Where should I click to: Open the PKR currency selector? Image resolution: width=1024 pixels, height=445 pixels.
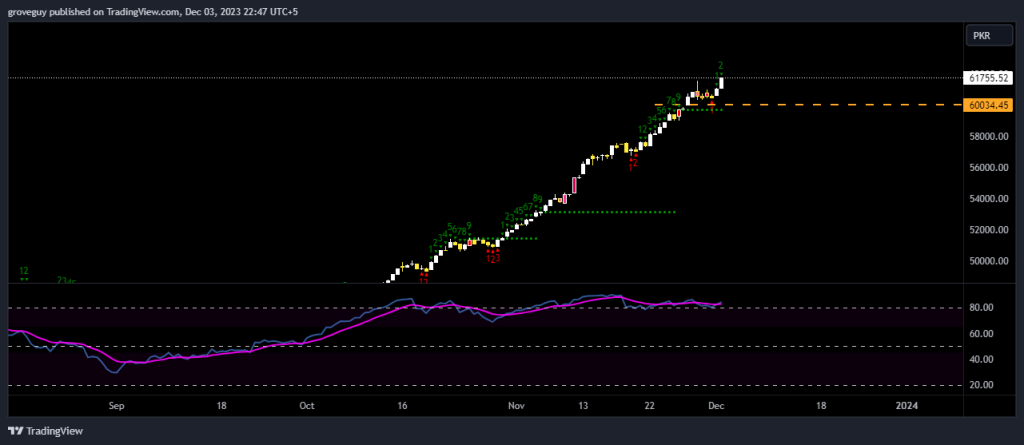pyautogui.click(x=981, y=36)
